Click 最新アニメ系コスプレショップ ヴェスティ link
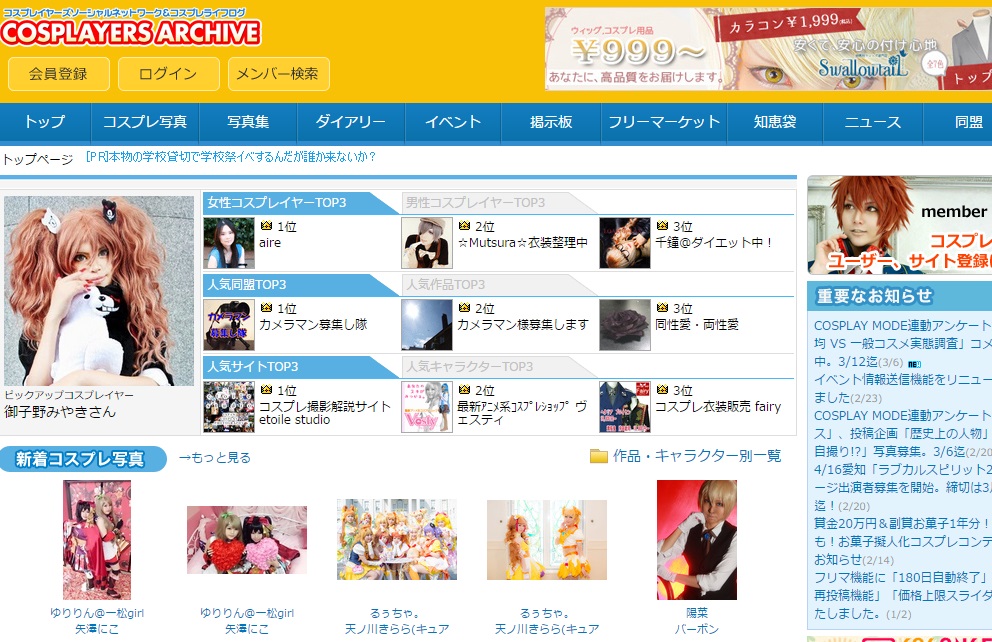This screenshot has height=642, width=992. click(523, 413)
